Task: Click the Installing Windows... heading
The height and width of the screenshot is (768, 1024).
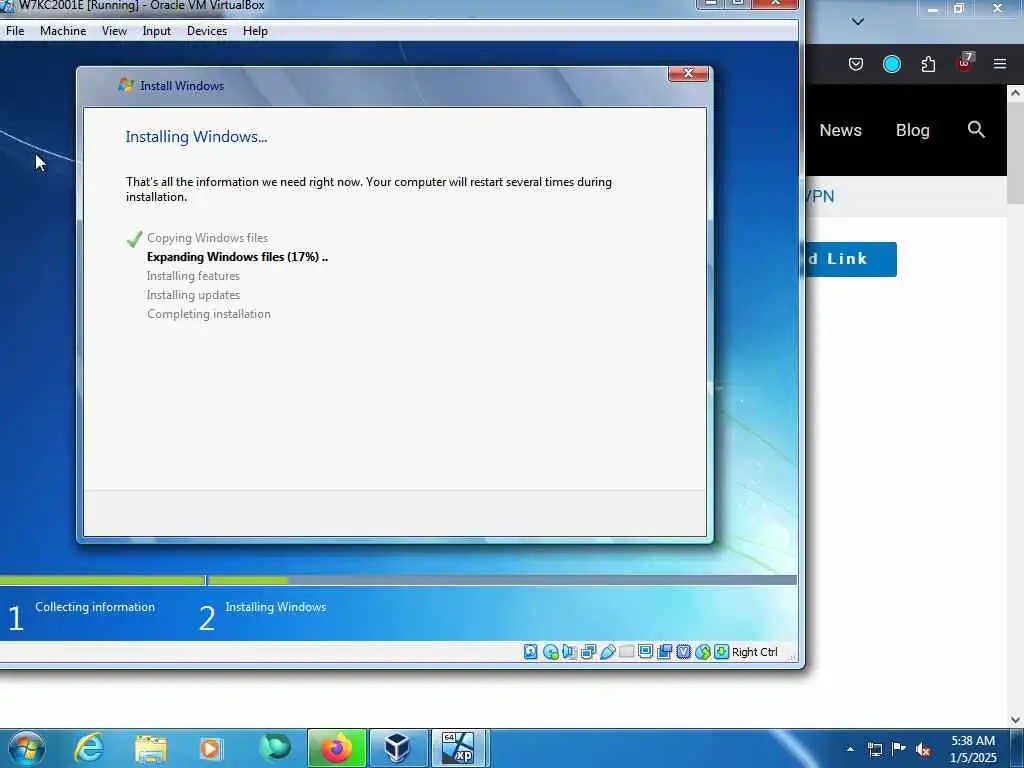Action: pos(197,136)
